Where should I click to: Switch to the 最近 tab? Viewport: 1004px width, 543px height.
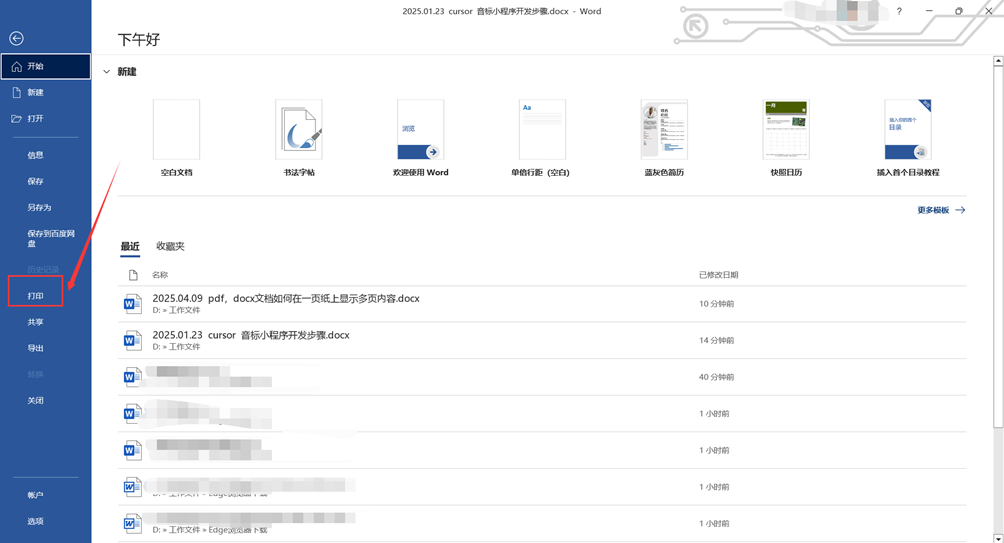[130, 247]
